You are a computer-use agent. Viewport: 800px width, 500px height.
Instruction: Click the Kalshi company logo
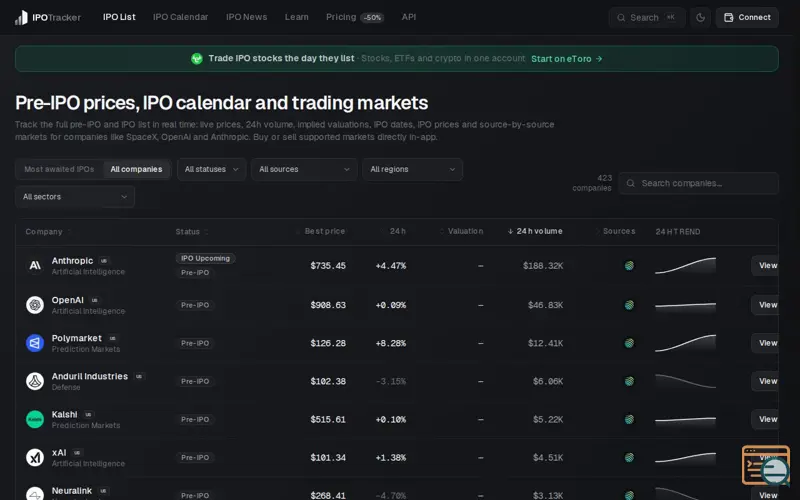click(x=35, y=419)
